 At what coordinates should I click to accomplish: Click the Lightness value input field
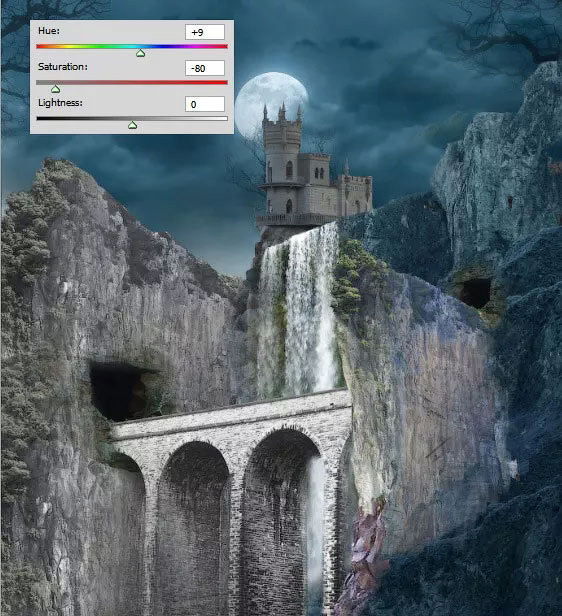coord(205,104)
